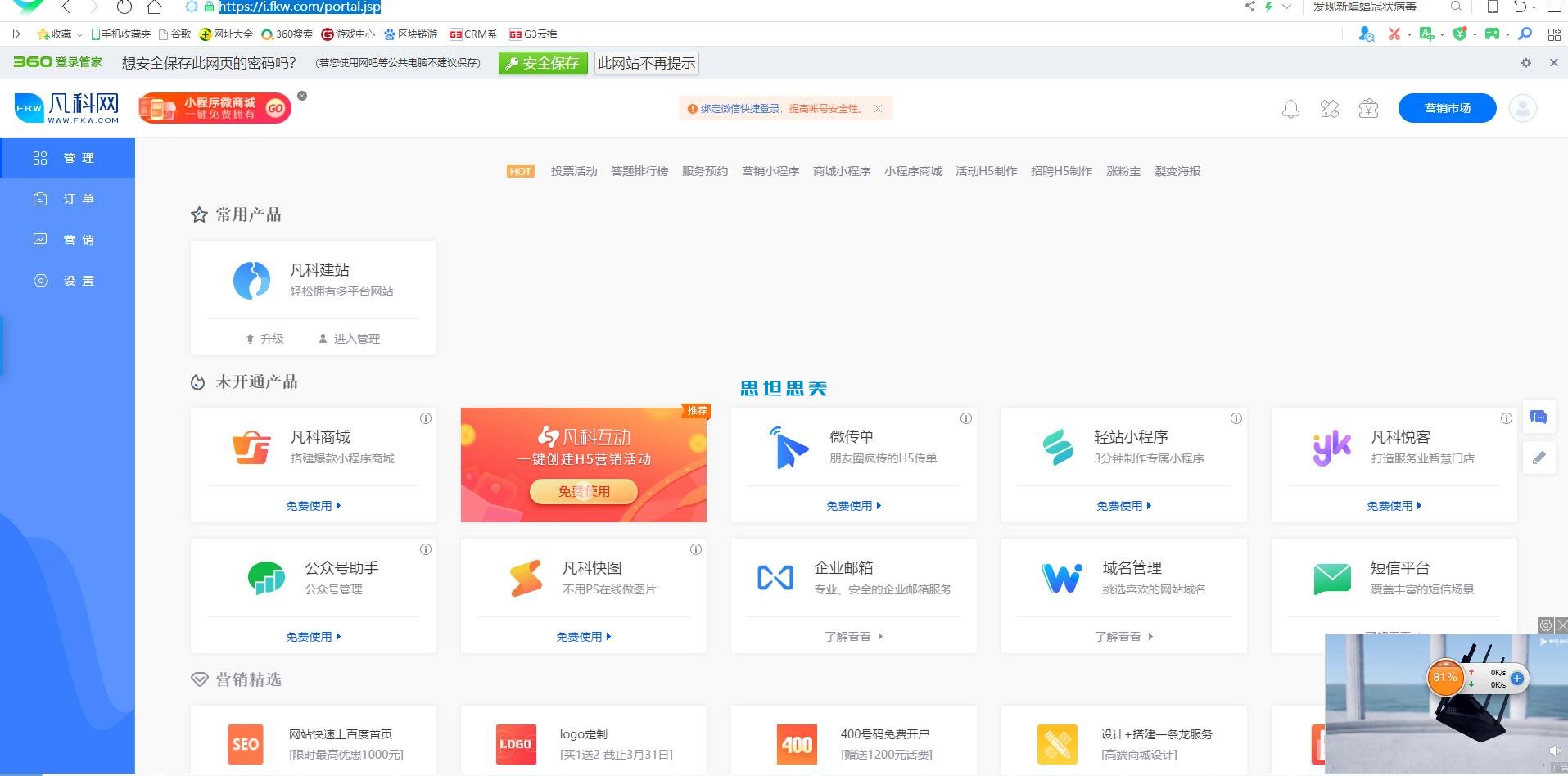Select 营销 in the left sidebar

tap(67, 240)
